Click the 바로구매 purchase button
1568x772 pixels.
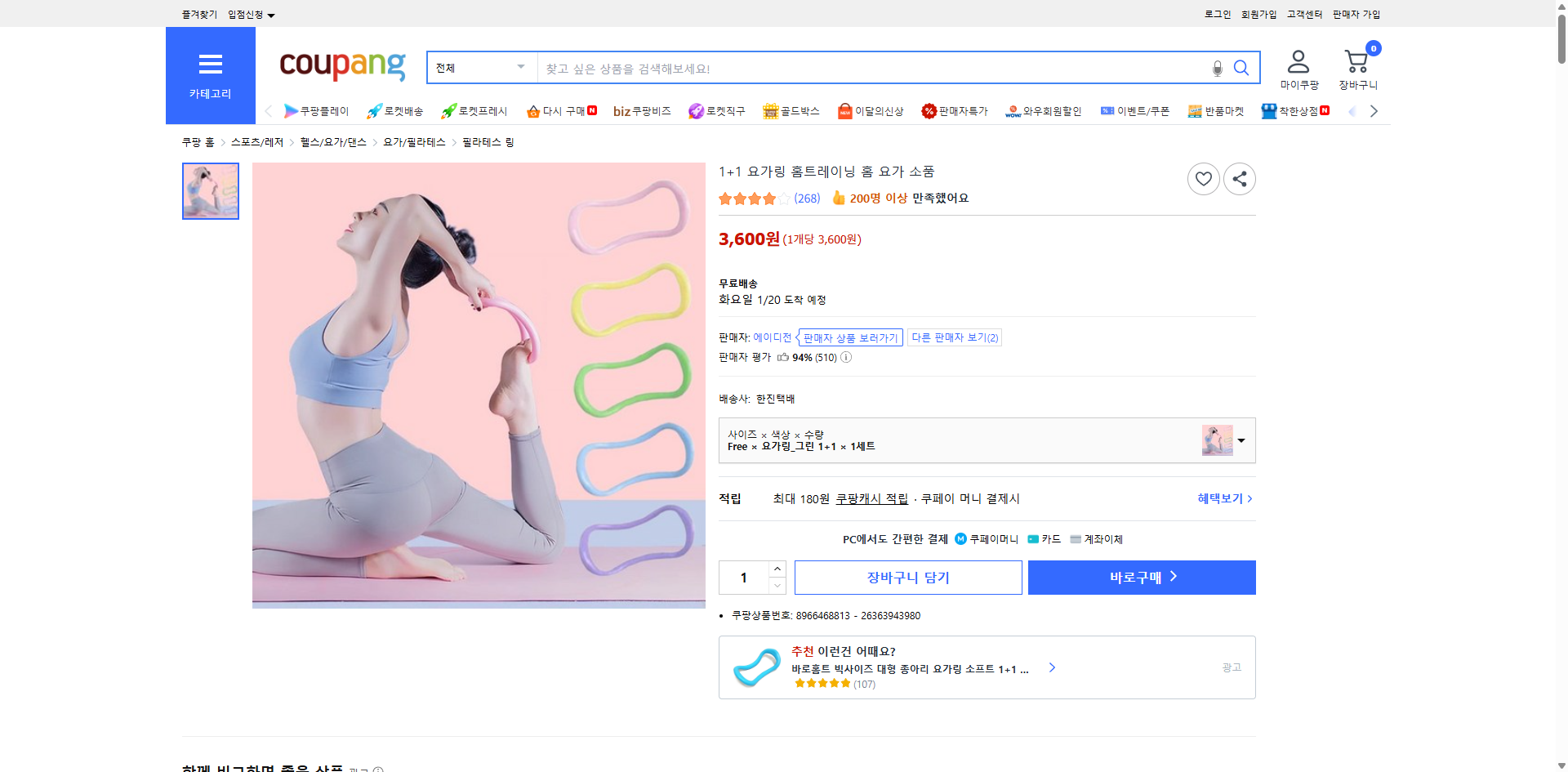(x=1141, y=578)
